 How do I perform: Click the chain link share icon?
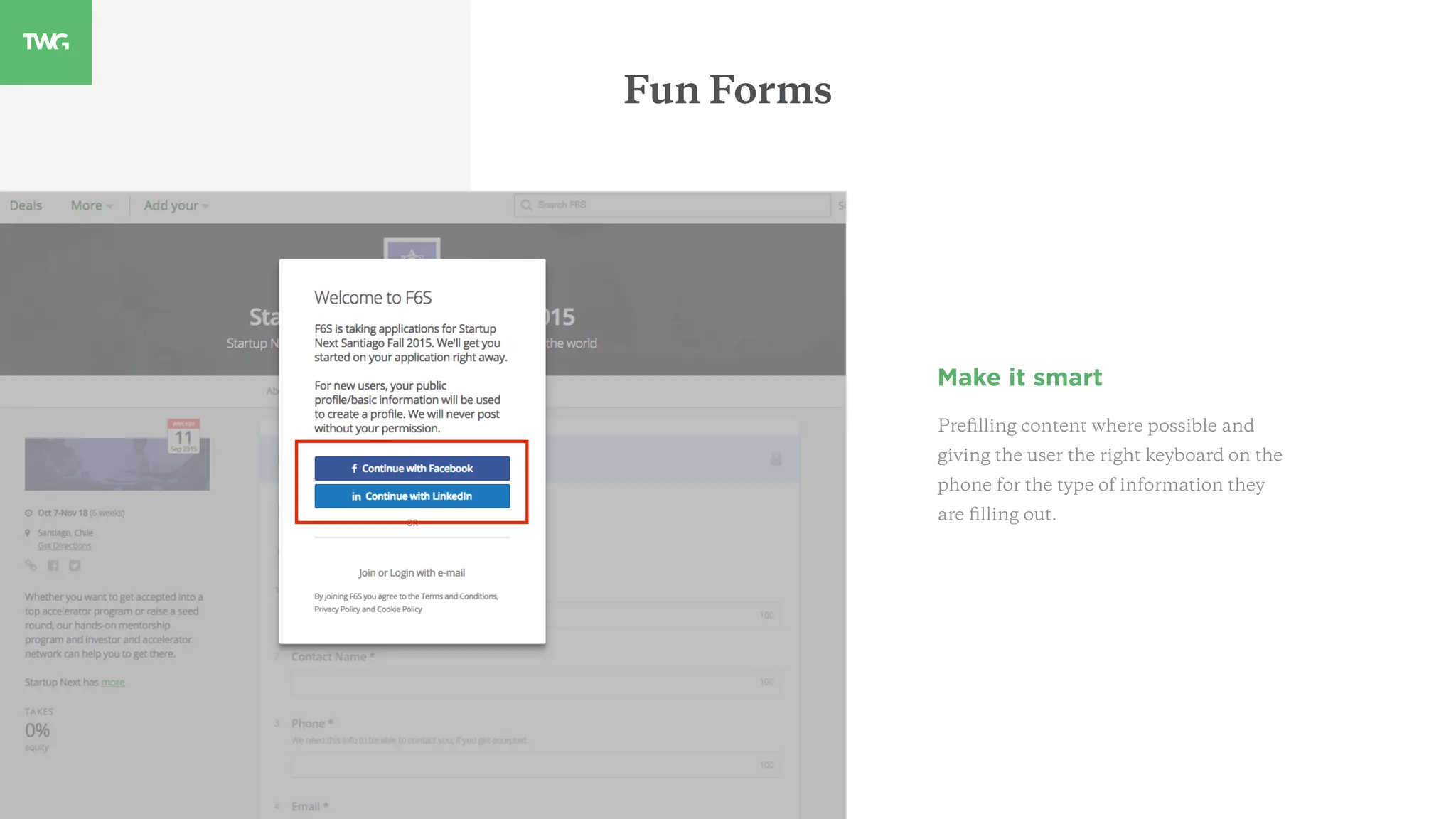(x=31, y=565)
